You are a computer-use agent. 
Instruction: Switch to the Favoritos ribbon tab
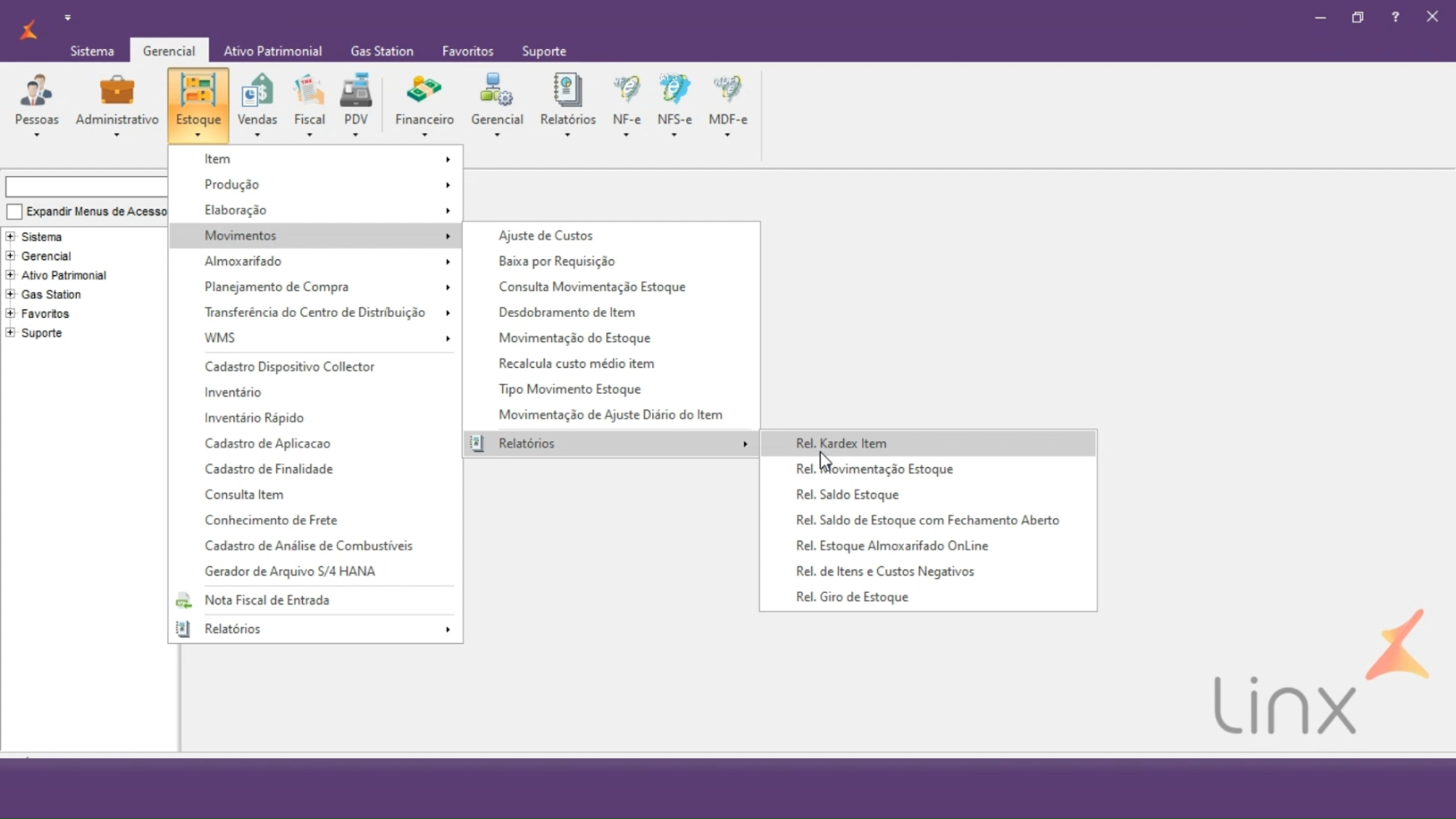point(468,51)
